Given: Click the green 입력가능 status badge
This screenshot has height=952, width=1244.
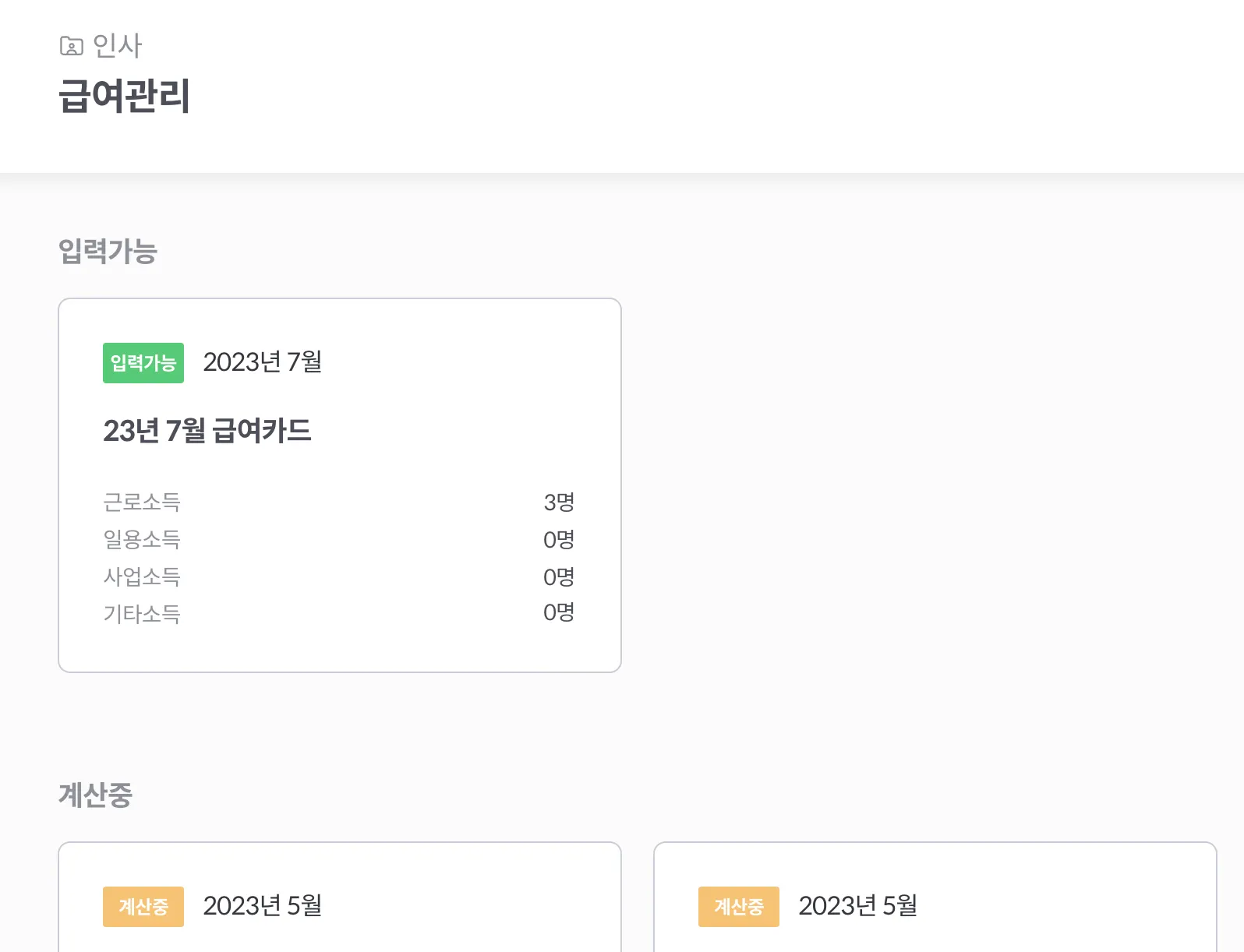Looking at the screenshot, I should [143, 363].
